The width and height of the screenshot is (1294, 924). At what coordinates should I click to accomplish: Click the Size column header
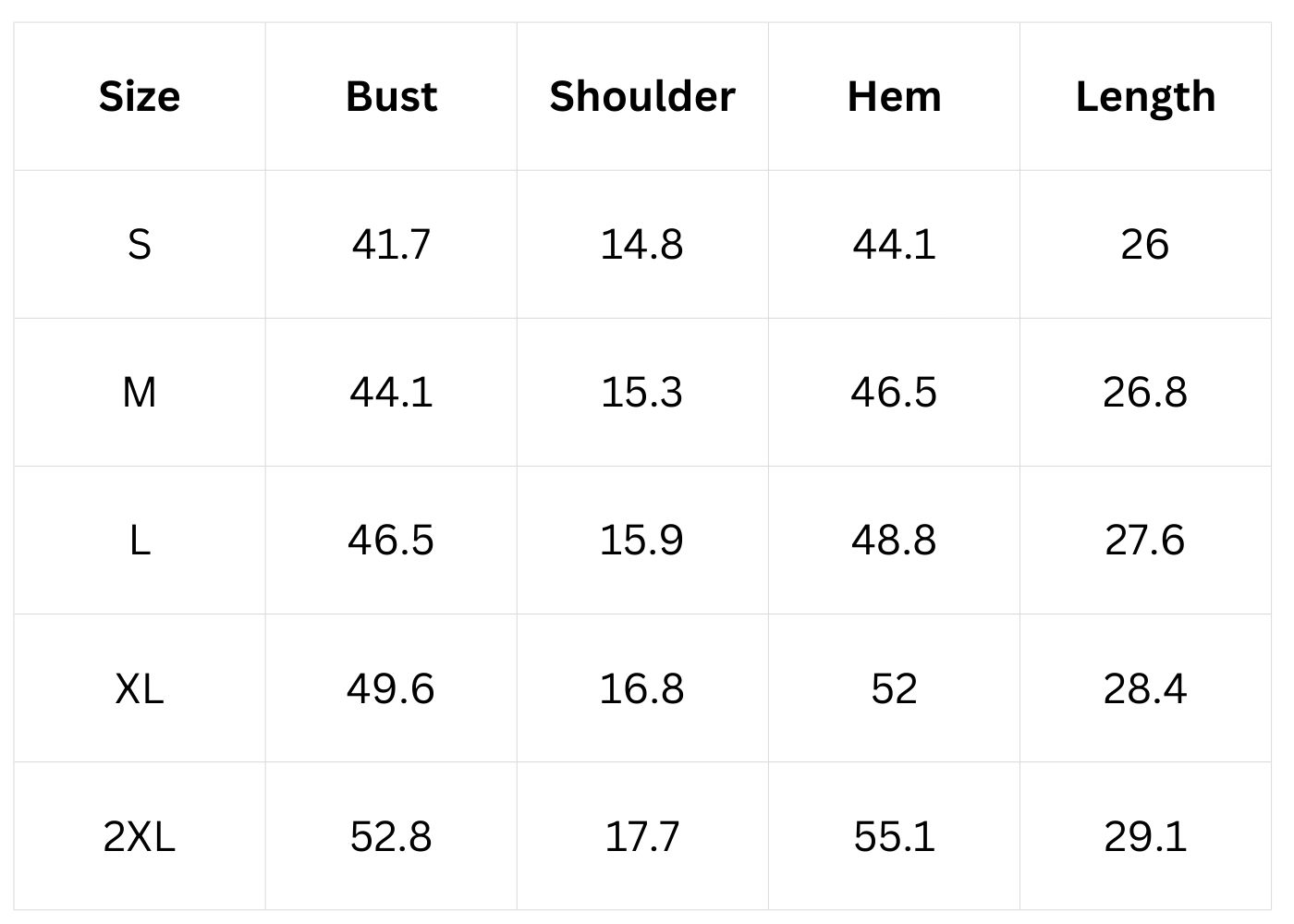pyautogui.click(x=140, y=96)
